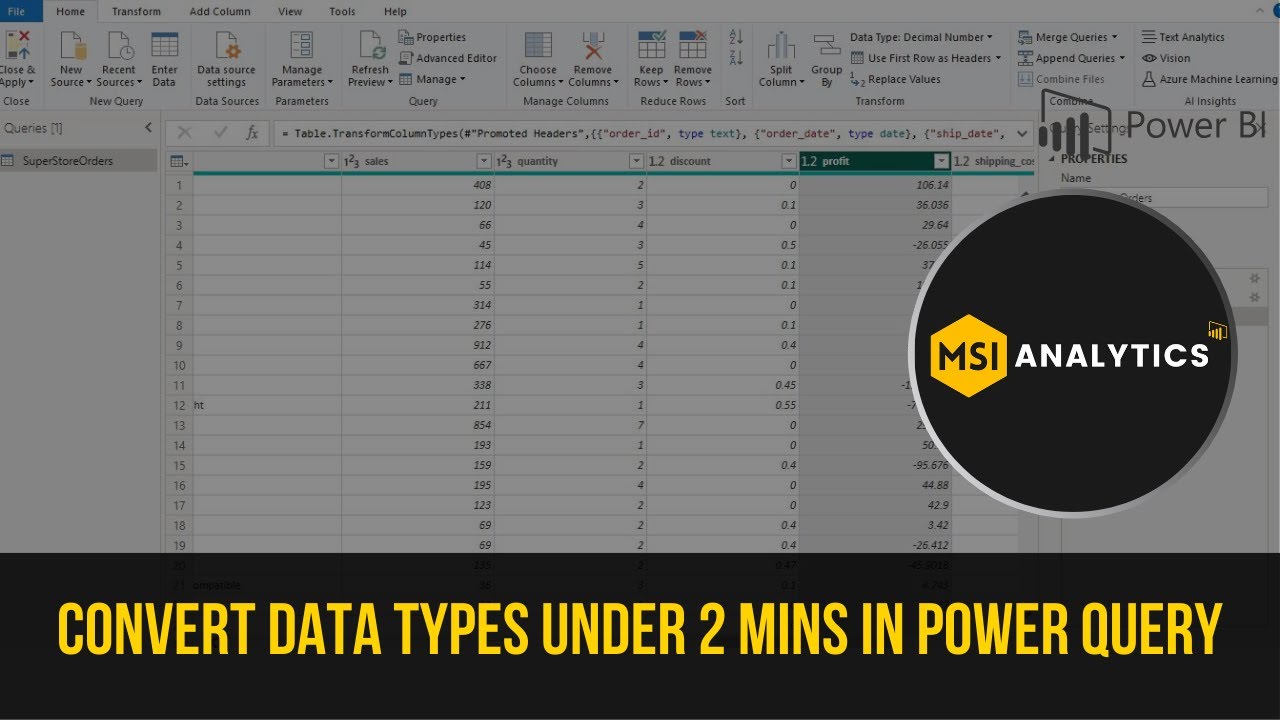1280x720 pixels.
Task: Click the fx formula icon
Action: click(253, 132)
